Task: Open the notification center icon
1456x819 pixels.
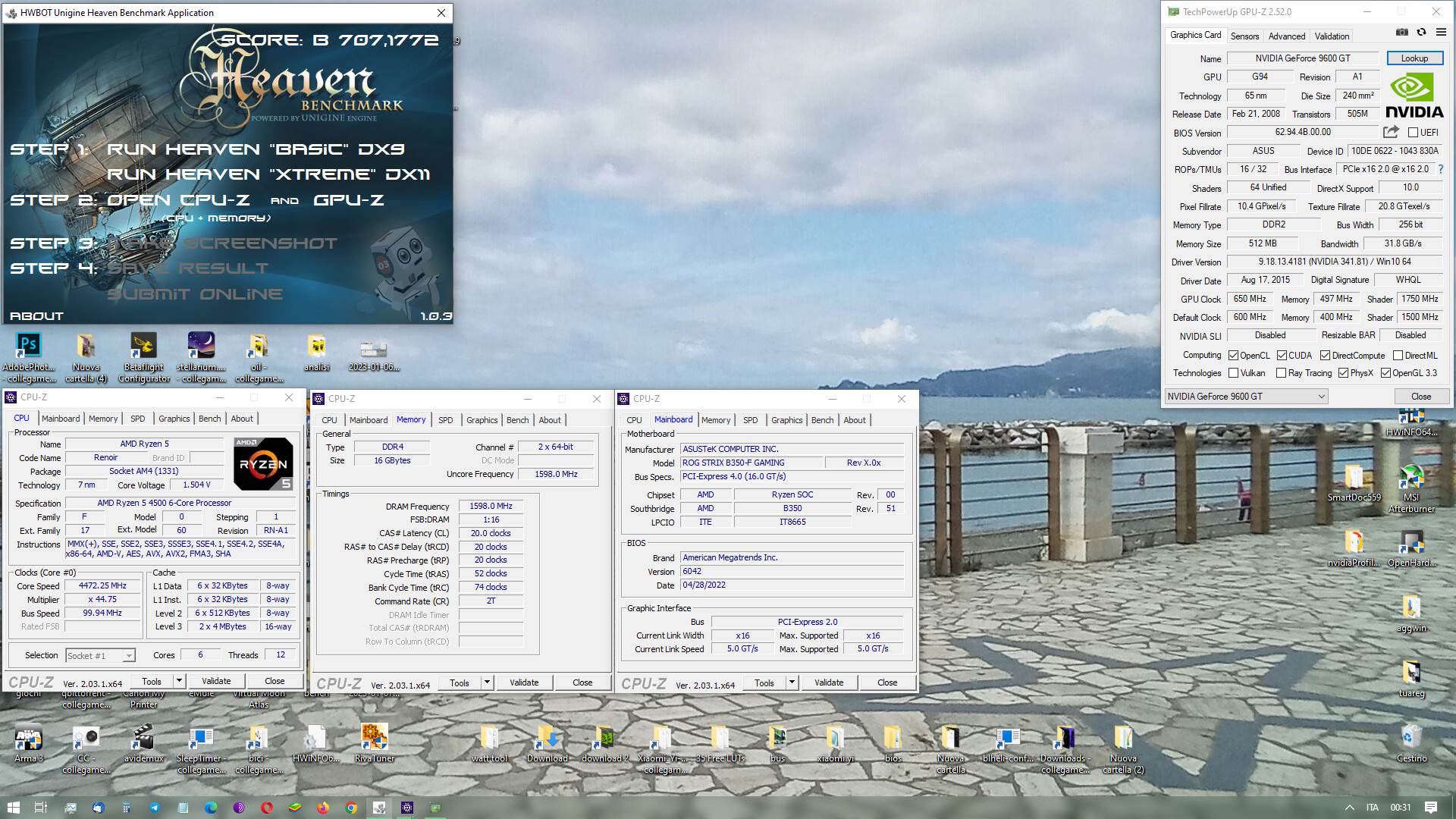Action: click(x=1431, y=807)
